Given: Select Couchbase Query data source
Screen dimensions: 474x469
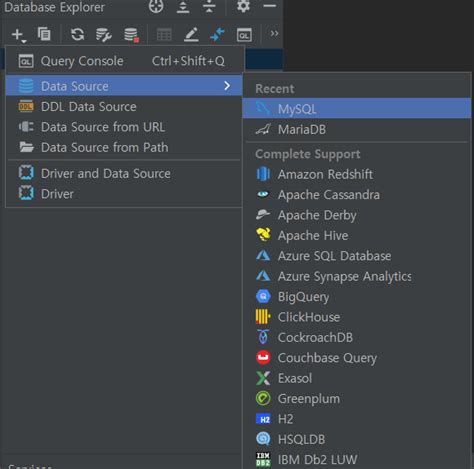Looking at the screenshot, I should coord(357,358).
